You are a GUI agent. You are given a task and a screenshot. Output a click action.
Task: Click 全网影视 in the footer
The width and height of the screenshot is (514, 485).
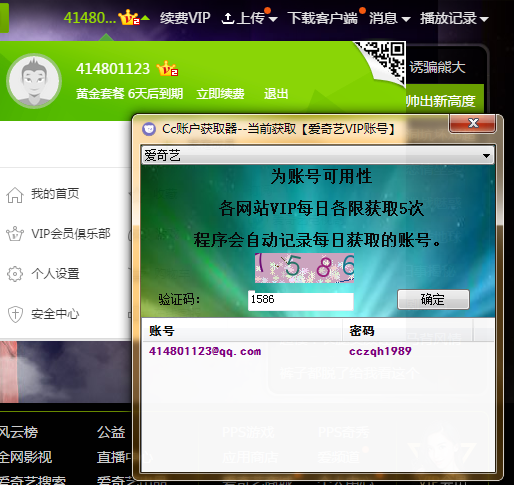pos(26,457)
